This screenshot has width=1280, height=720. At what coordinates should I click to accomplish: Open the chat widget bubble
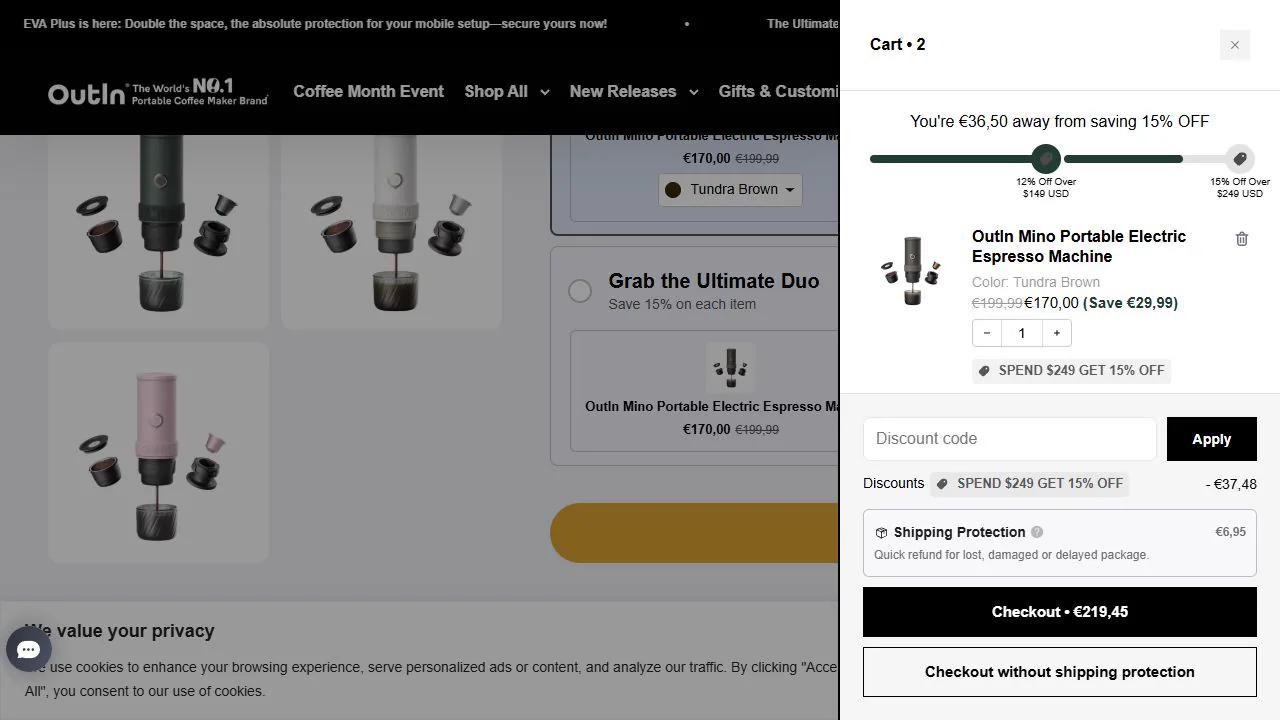pos(29,650)
